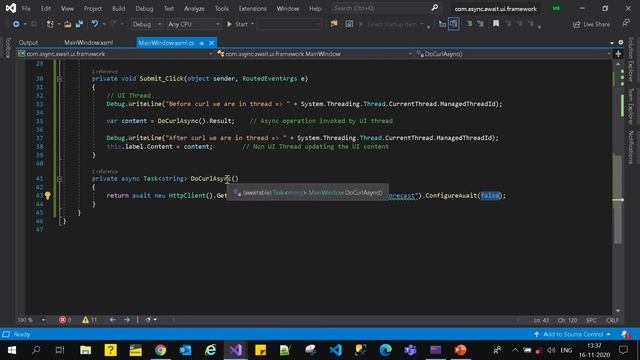Open the Notifications side tab
Screen dimensions: 640x360
click(x=631, y=148)
